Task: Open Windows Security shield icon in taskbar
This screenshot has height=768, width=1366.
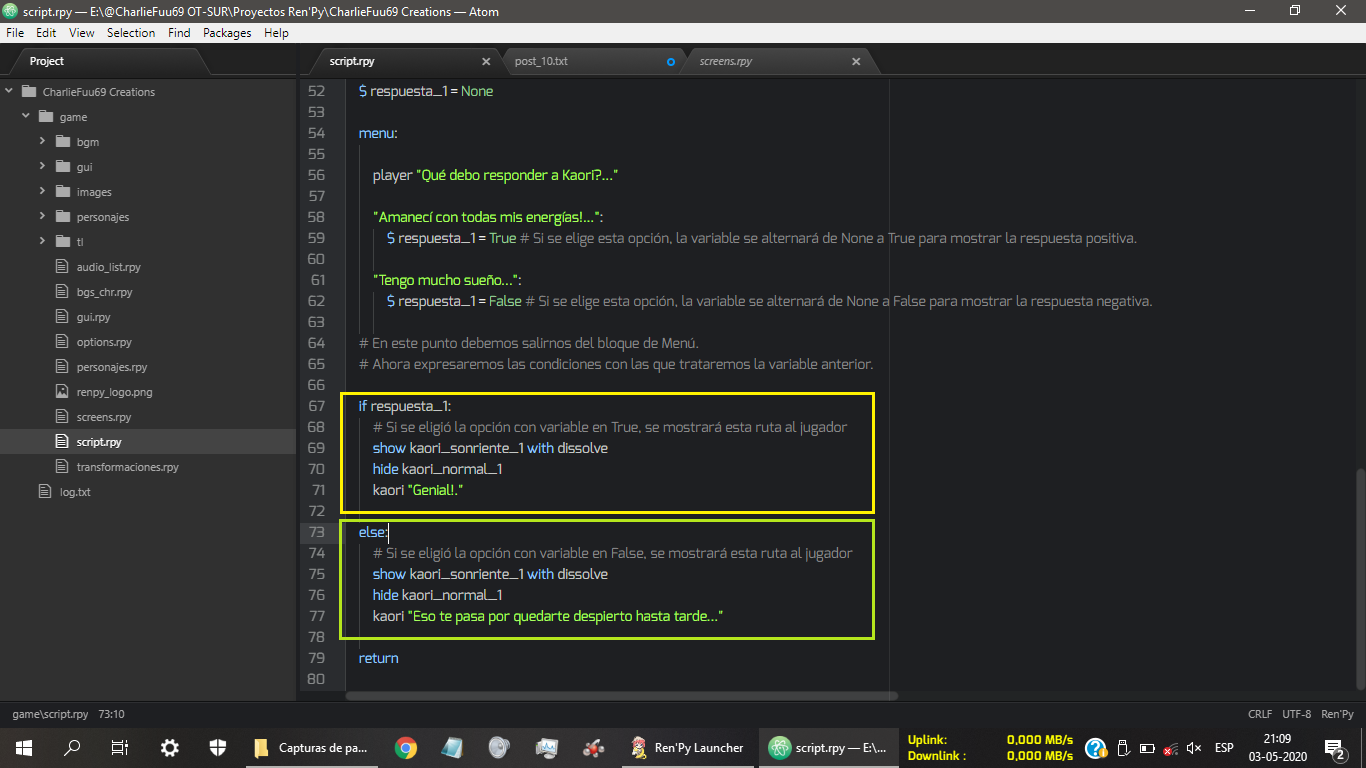Action: pos(218,747)
